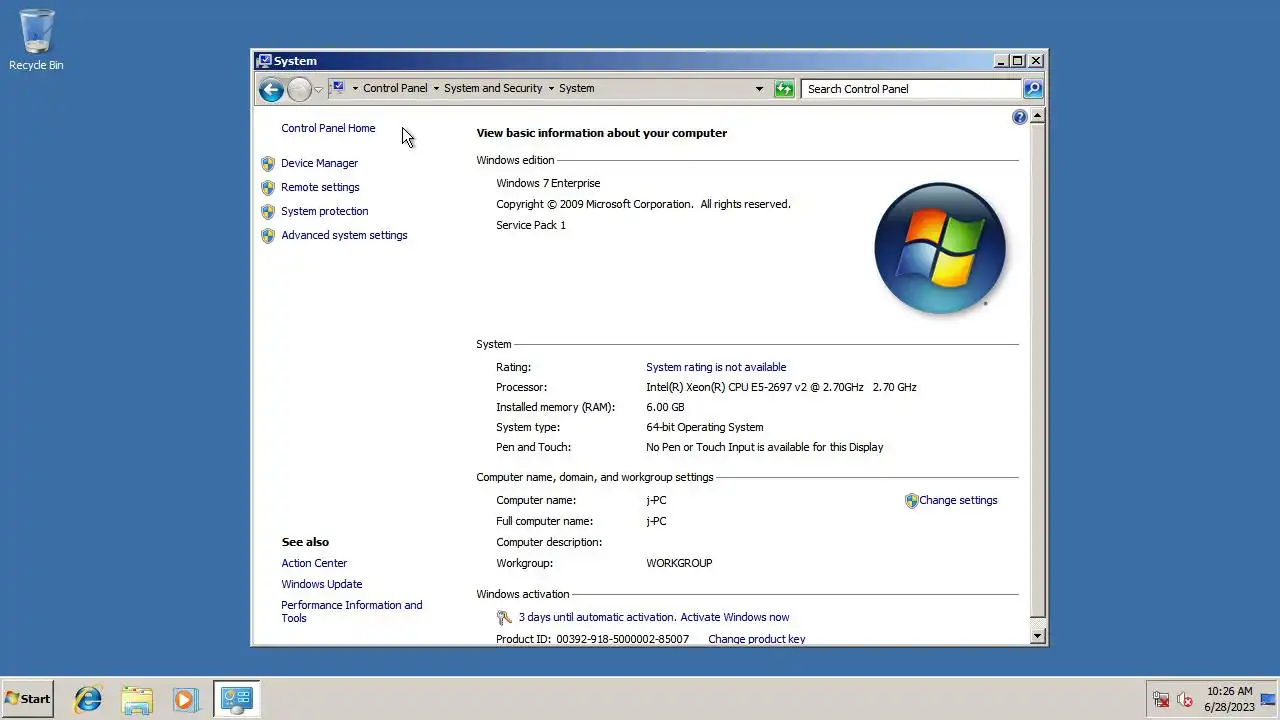Click the Windows logo image
The height and width of the screenshot is (720, 1280).
click(940, 248)
